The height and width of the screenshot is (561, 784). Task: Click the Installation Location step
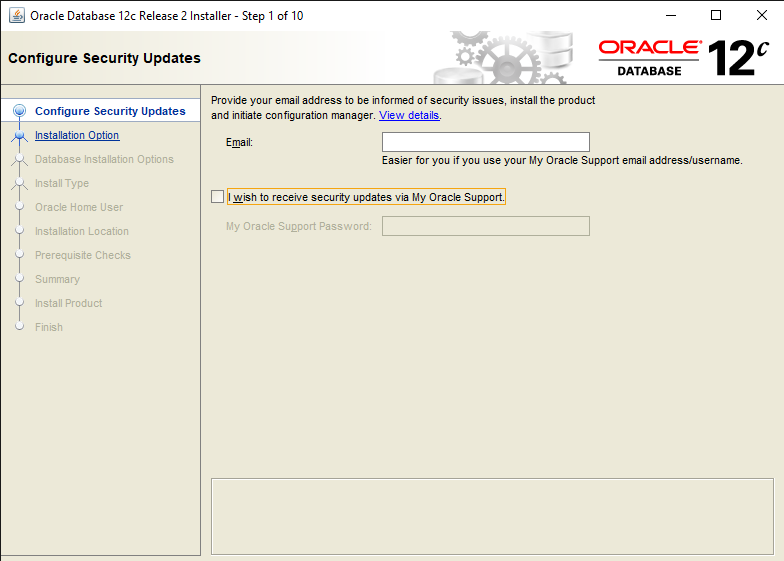(x=82, y=231)
